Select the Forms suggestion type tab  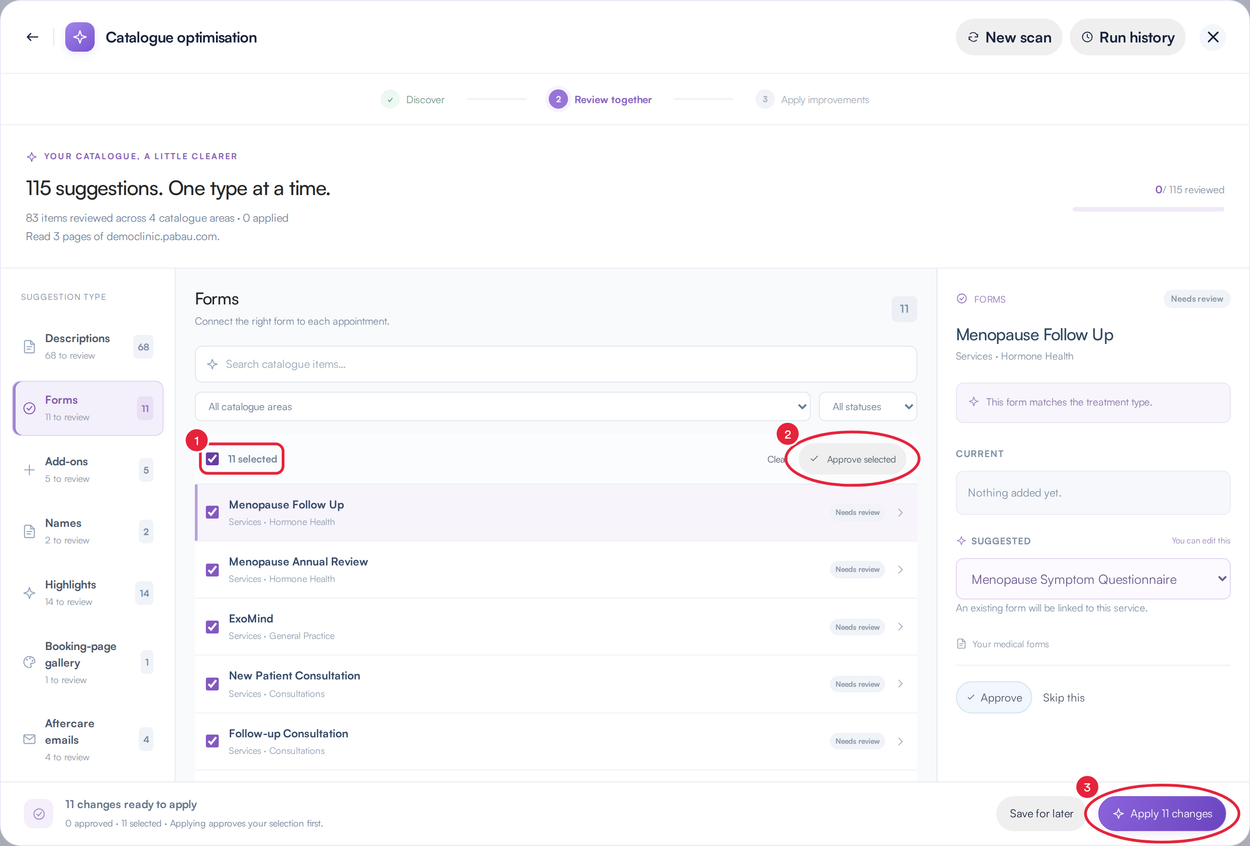(88, 408)
